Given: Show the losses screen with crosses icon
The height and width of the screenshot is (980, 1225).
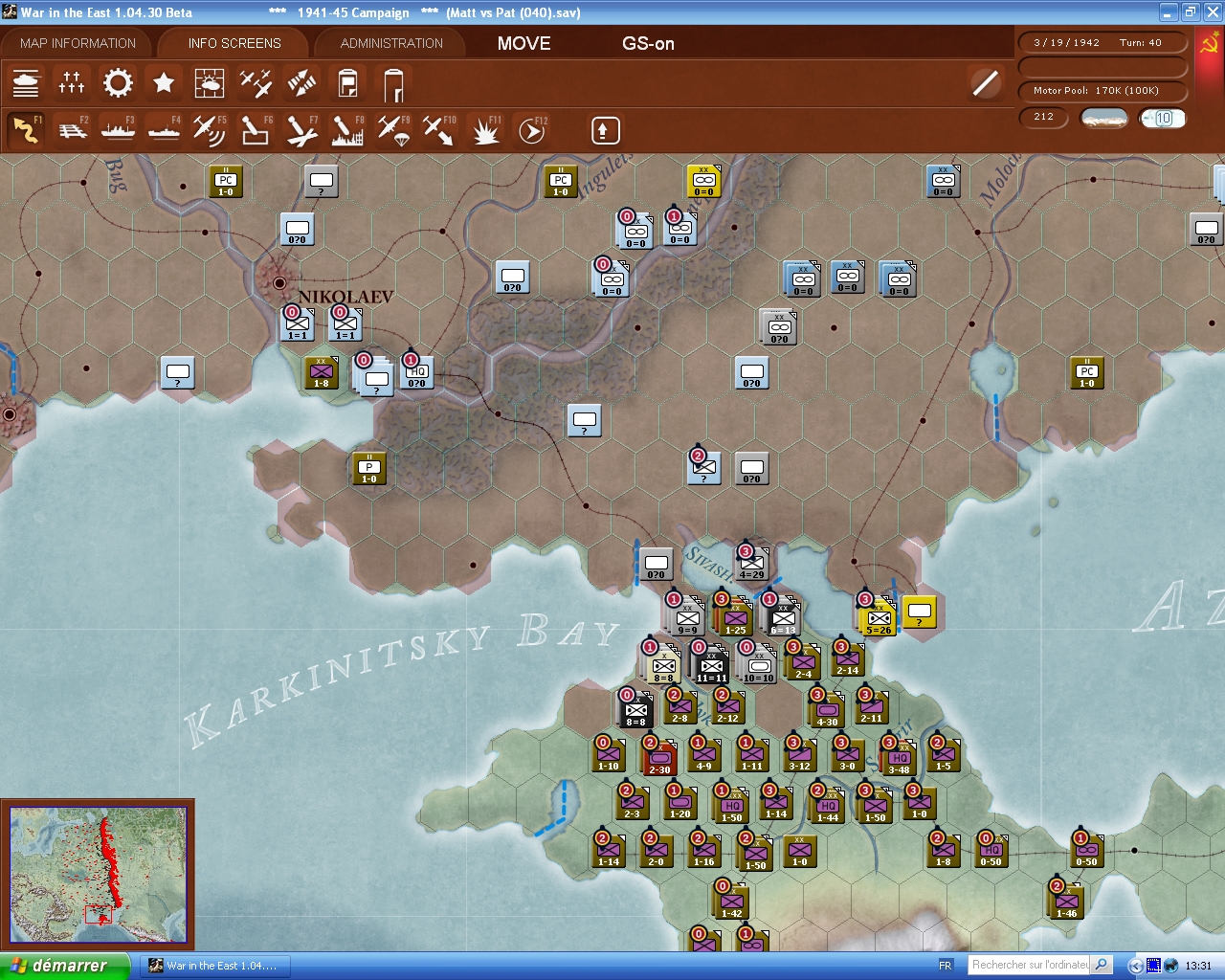Looking at the screenshot, I should coord(72,83).
